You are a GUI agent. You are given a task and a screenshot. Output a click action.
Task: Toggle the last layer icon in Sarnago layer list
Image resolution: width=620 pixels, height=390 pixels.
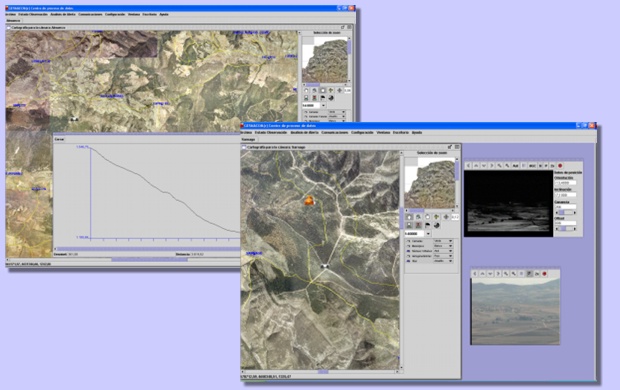[408, 261]
